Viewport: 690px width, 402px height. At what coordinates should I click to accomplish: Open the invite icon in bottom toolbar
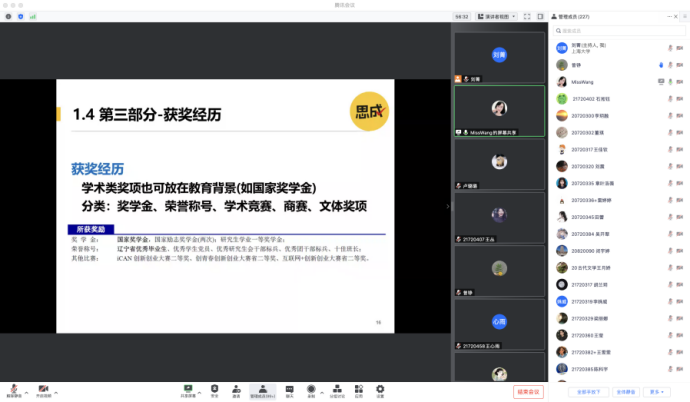point(236,389)
